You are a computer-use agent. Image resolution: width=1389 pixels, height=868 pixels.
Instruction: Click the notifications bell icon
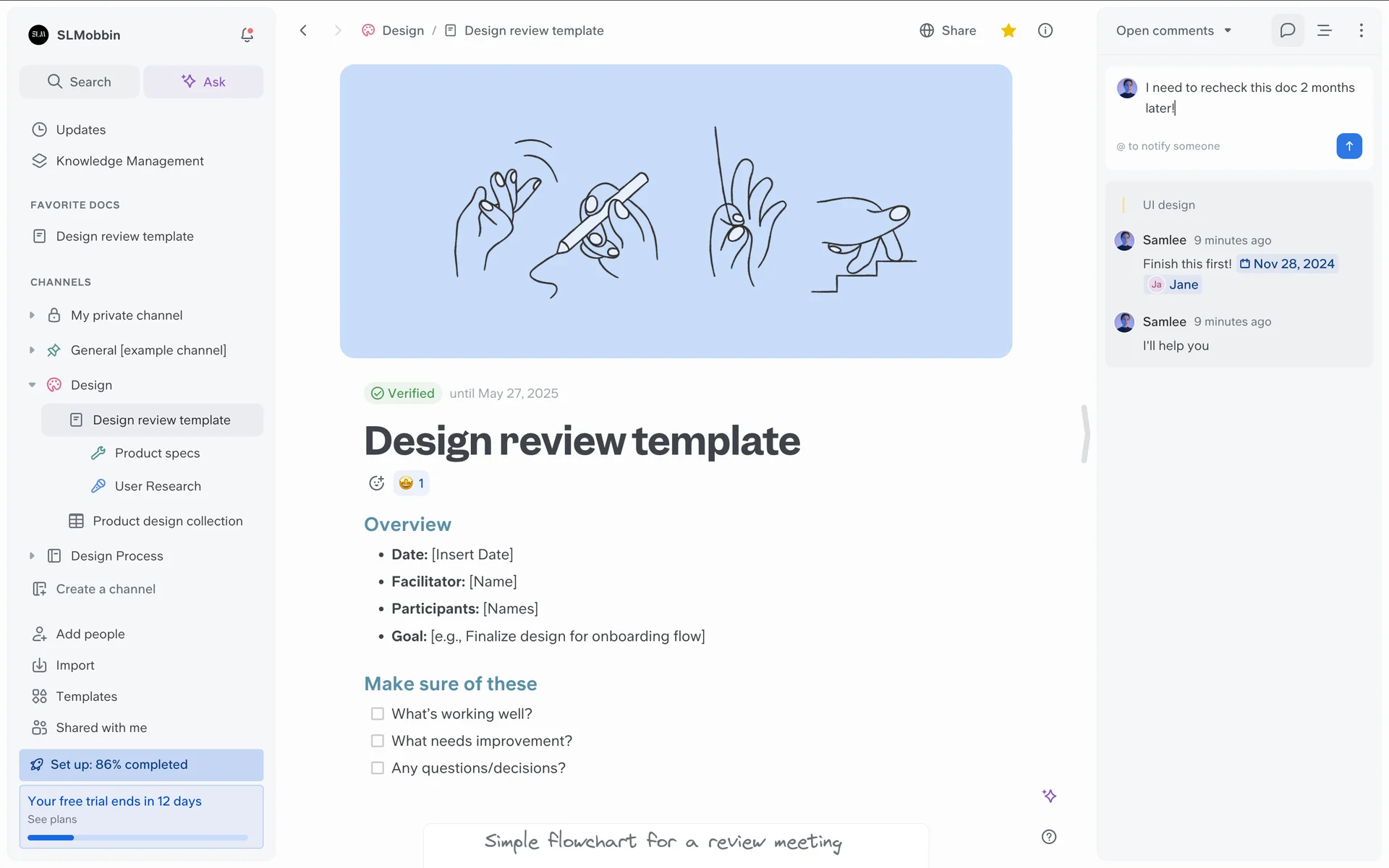(247, 35)
